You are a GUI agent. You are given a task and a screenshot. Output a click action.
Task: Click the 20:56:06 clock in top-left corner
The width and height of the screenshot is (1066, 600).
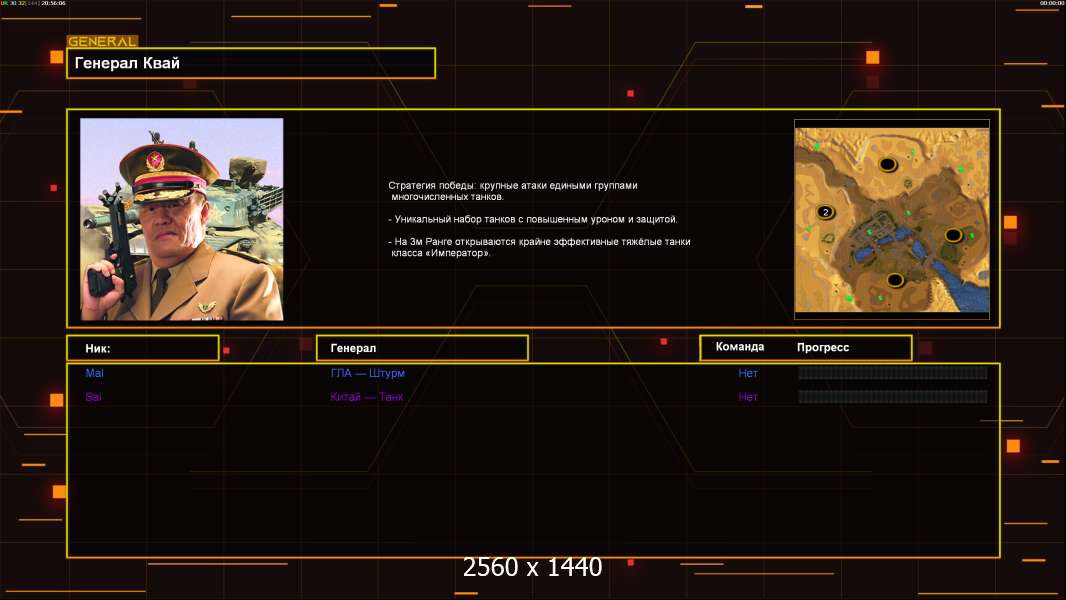53,4
